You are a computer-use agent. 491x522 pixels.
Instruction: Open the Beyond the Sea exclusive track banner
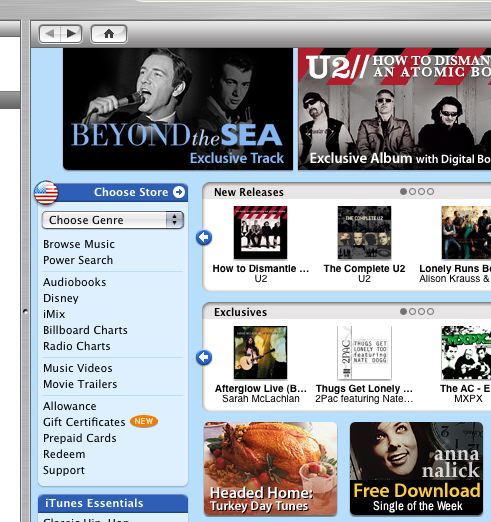point(178,109)
